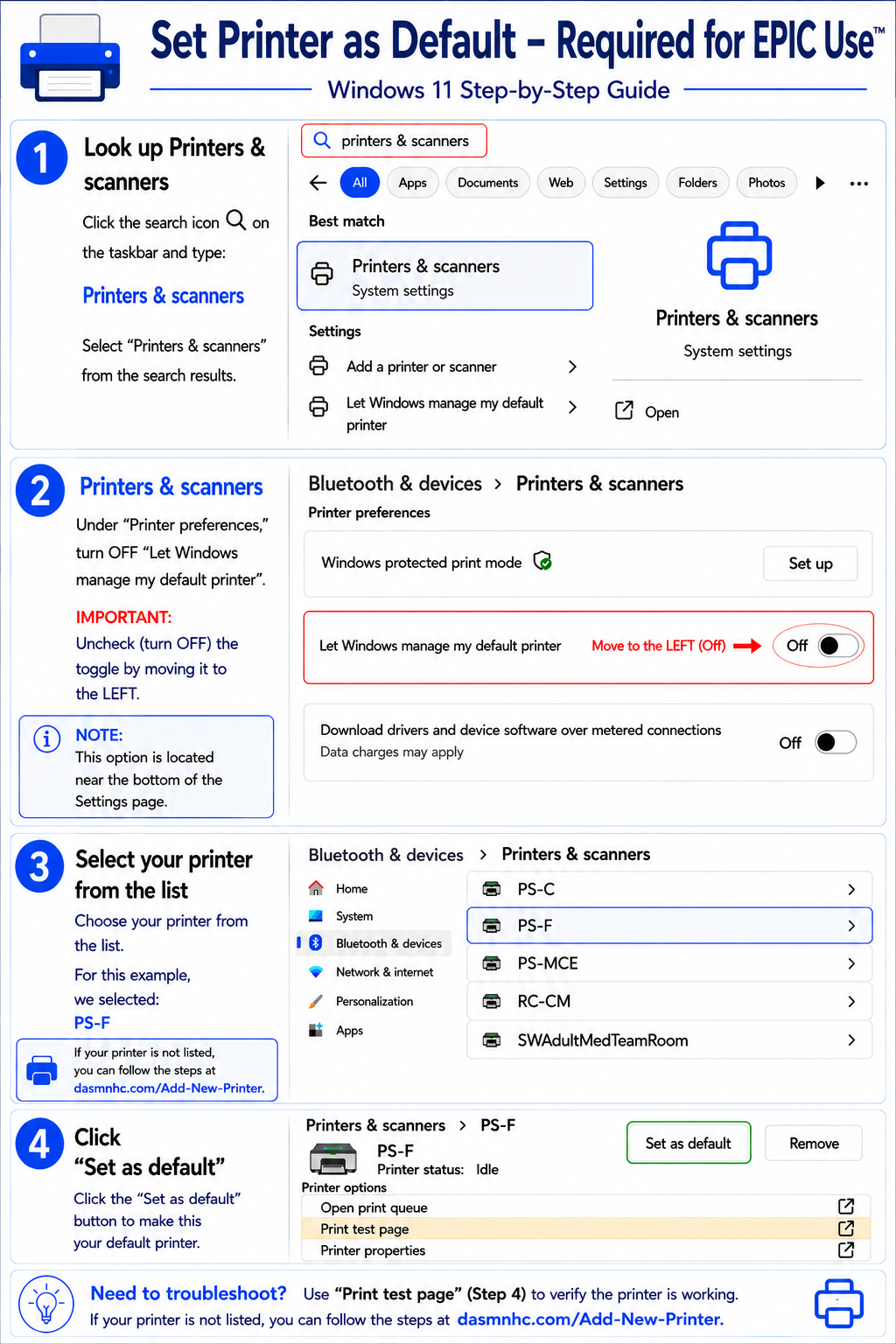Click the Set as default button
This screenshot has width=896, height=1344.
[x=689, y=1143]
